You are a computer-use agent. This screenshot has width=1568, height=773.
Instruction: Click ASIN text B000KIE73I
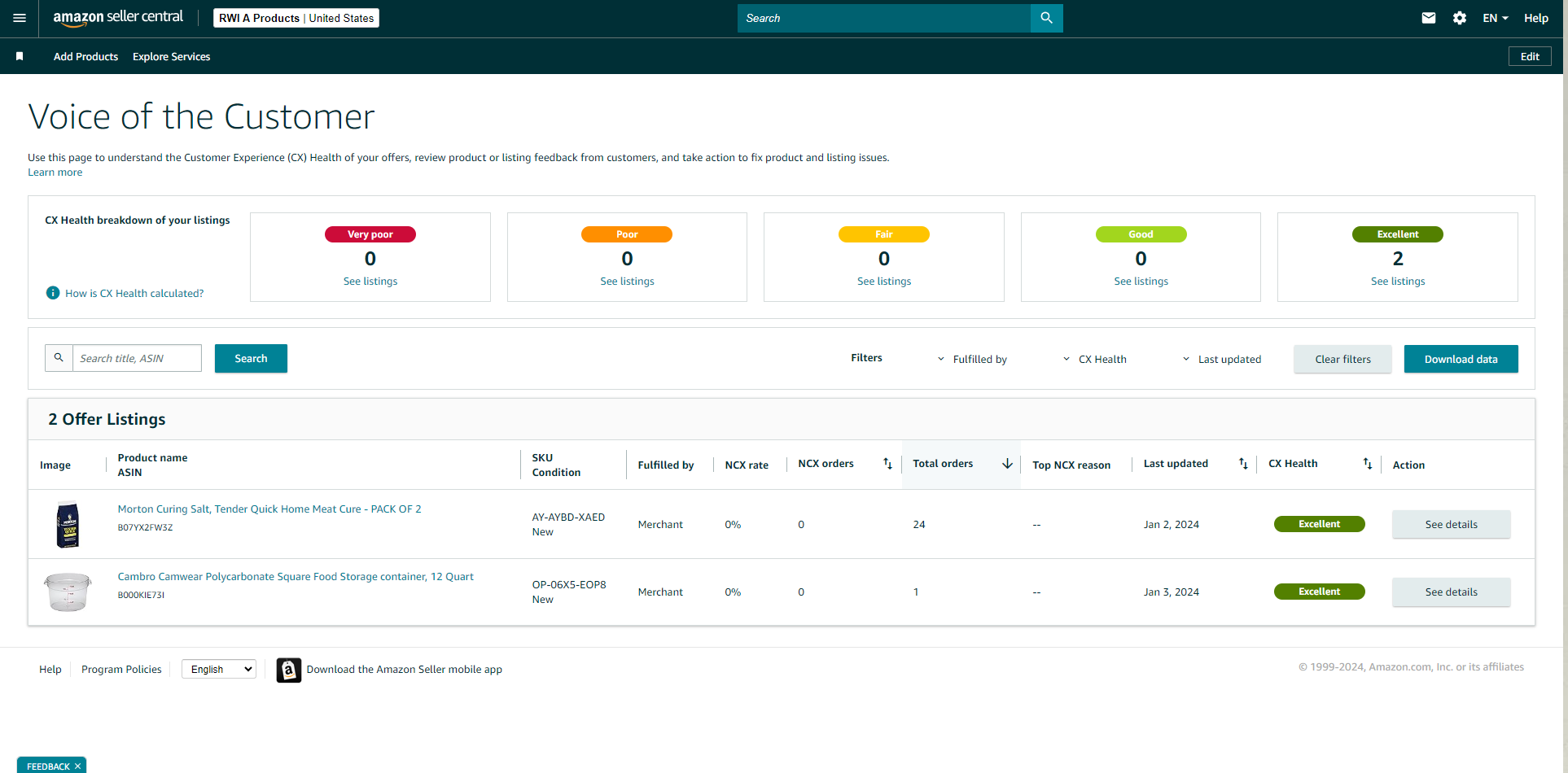pyautogui.click(x=141, y=595)
